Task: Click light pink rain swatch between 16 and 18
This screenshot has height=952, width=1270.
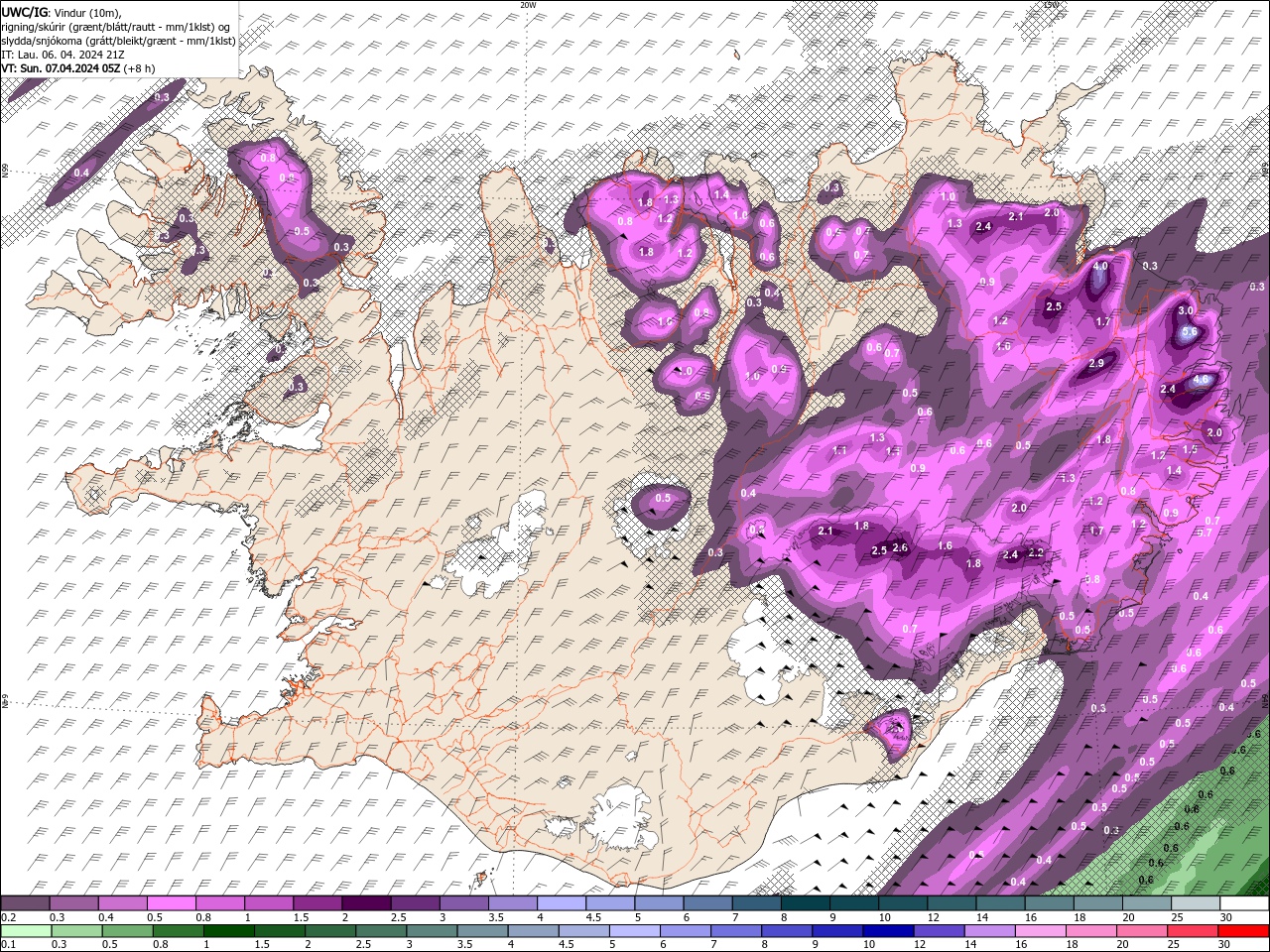Action: pos(1039,931)
